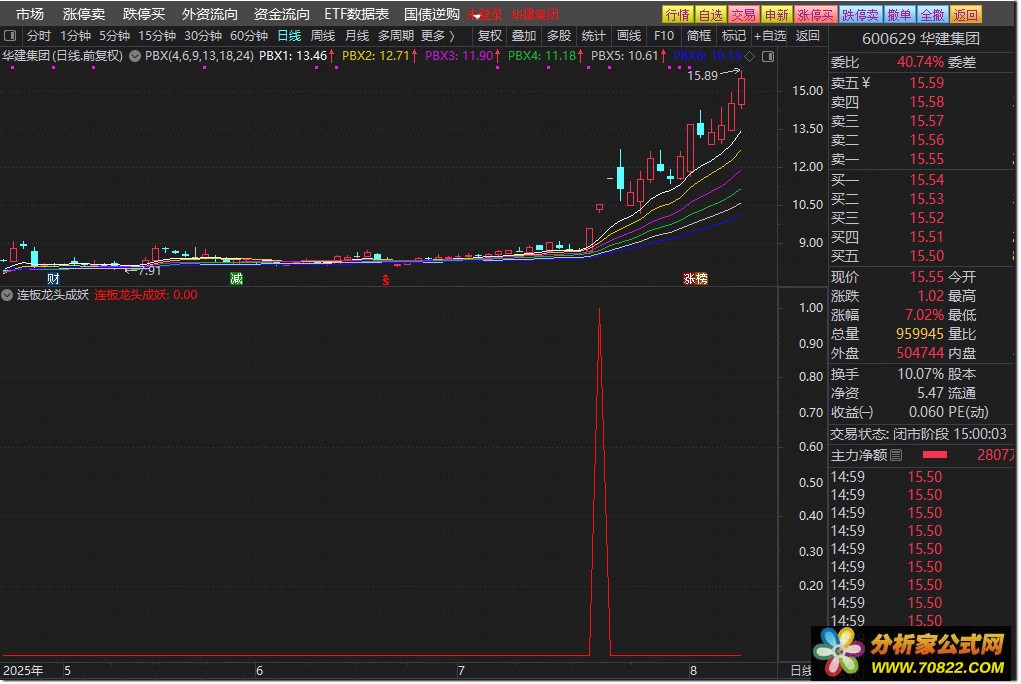Image resolution: width=1021 pixels, height=684 pixels.
Task: Select the 30分钟 period
Action: click(203, 36)
